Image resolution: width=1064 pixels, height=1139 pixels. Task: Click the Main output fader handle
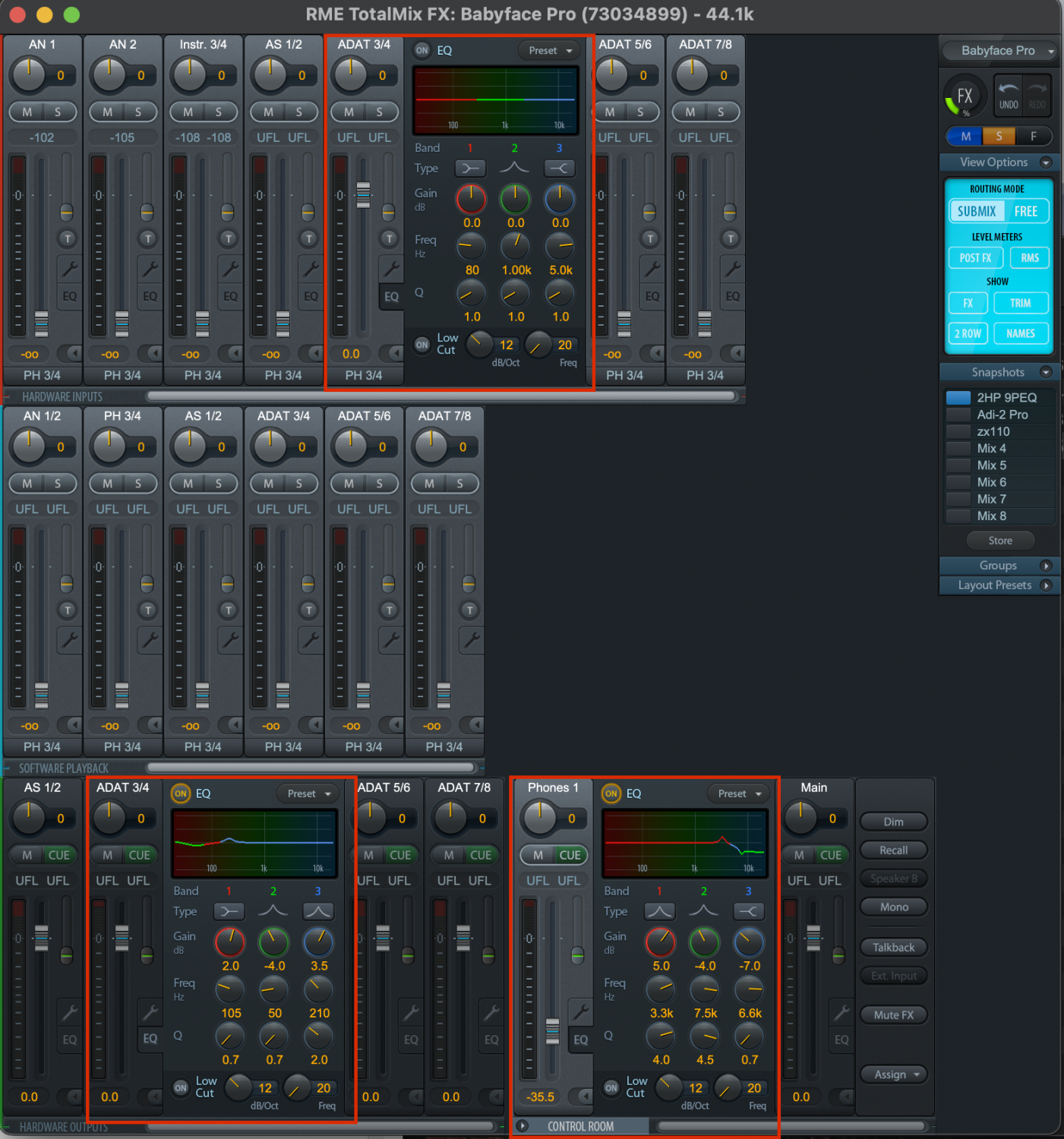click(813, 938)
